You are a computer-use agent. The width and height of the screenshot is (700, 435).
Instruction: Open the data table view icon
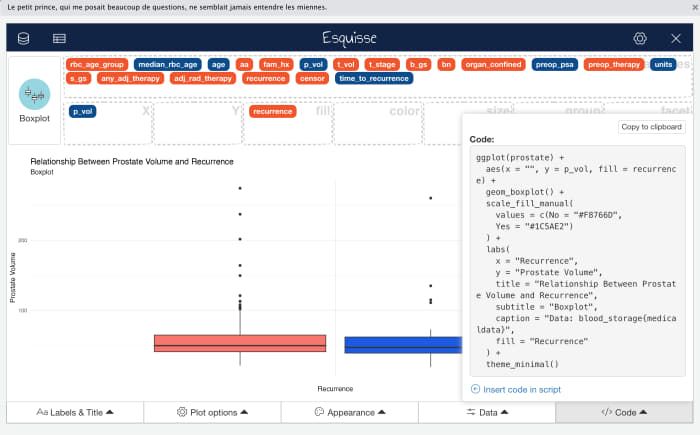[59, 38]
